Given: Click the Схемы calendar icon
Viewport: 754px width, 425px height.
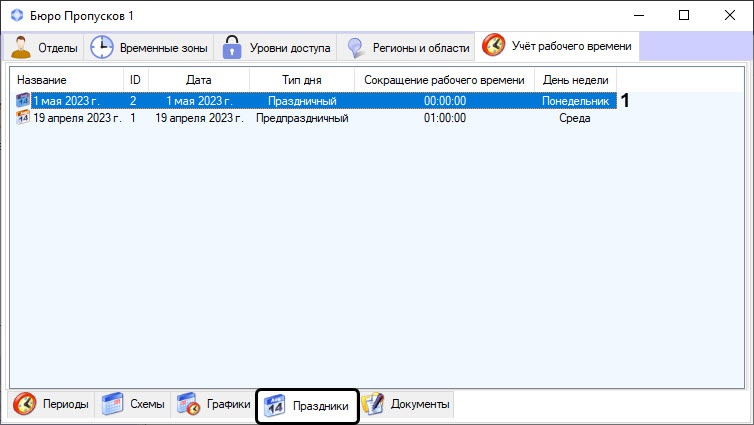Looking at the screenshot, I should [113, 404].
